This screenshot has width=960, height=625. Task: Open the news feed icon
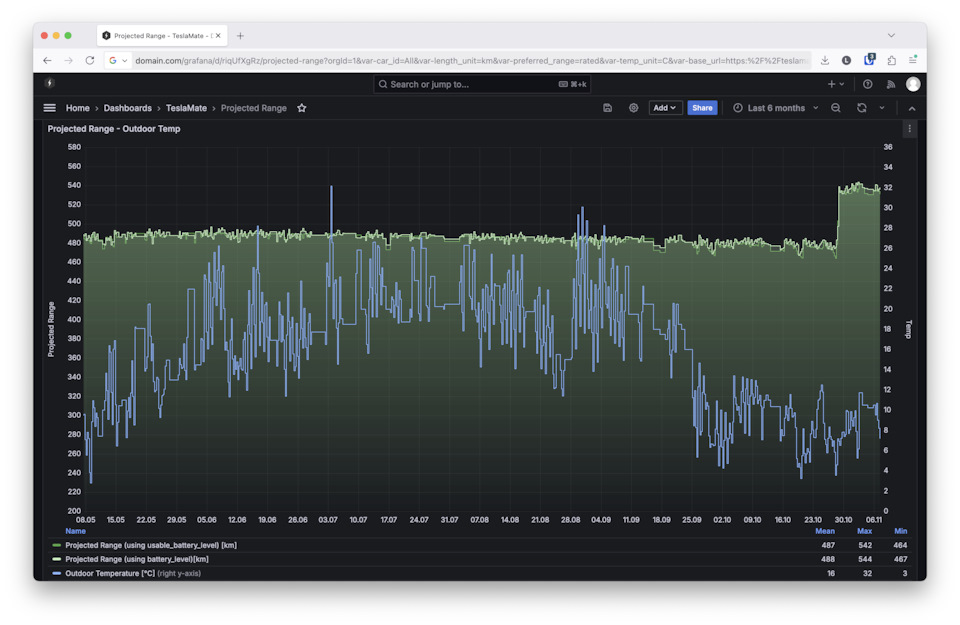click(x=891, y=84)
